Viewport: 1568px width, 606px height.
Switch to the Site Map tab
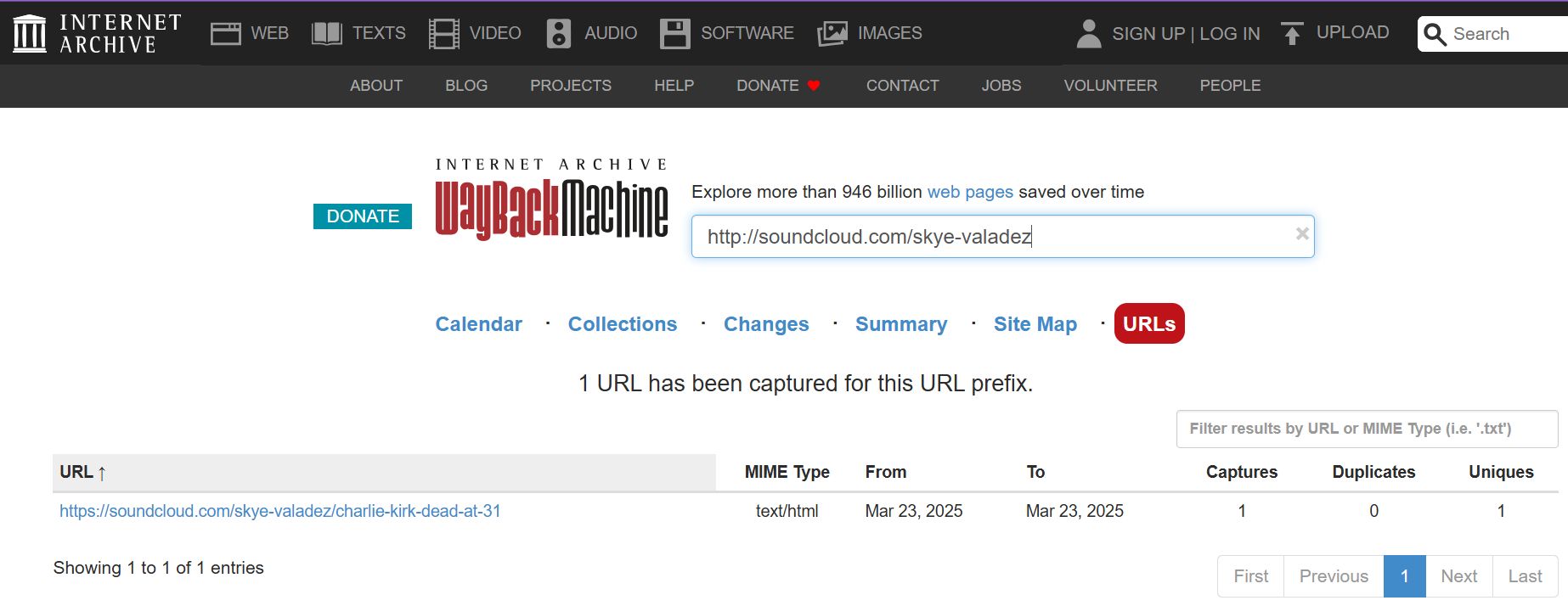(x=1035, y=324)
